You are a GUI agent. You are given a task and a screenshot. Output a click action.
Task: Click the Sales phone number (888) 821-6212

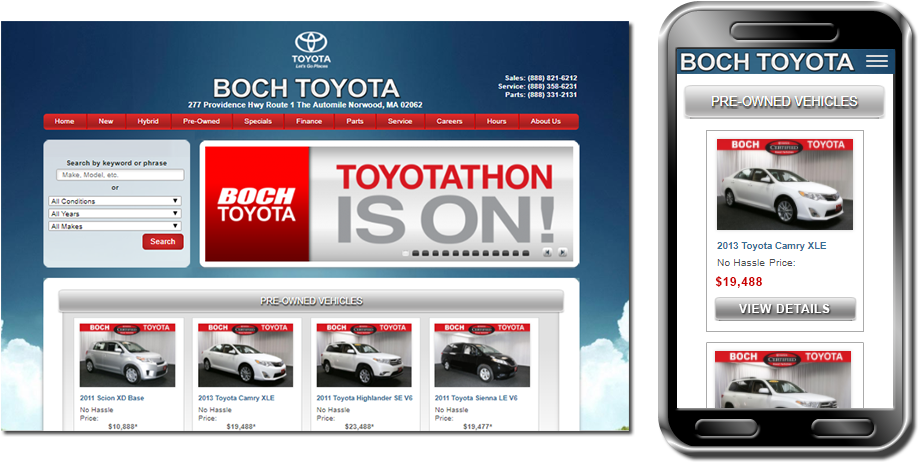tap(552, 77)
